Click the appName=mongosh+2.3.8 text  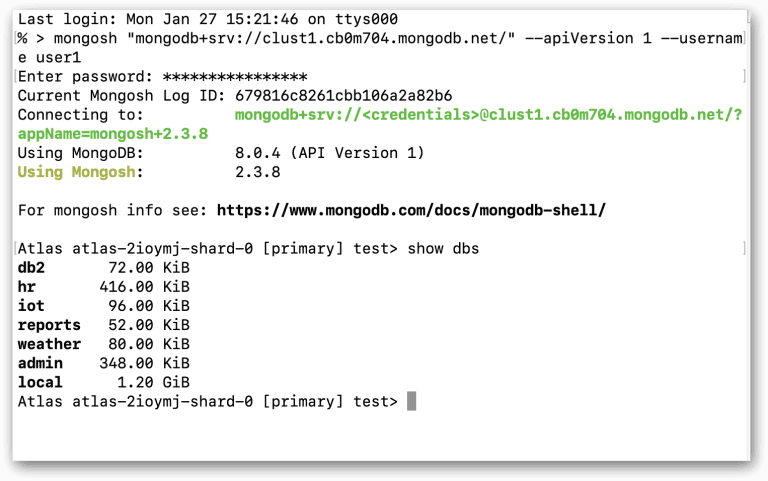pos(113,134)
